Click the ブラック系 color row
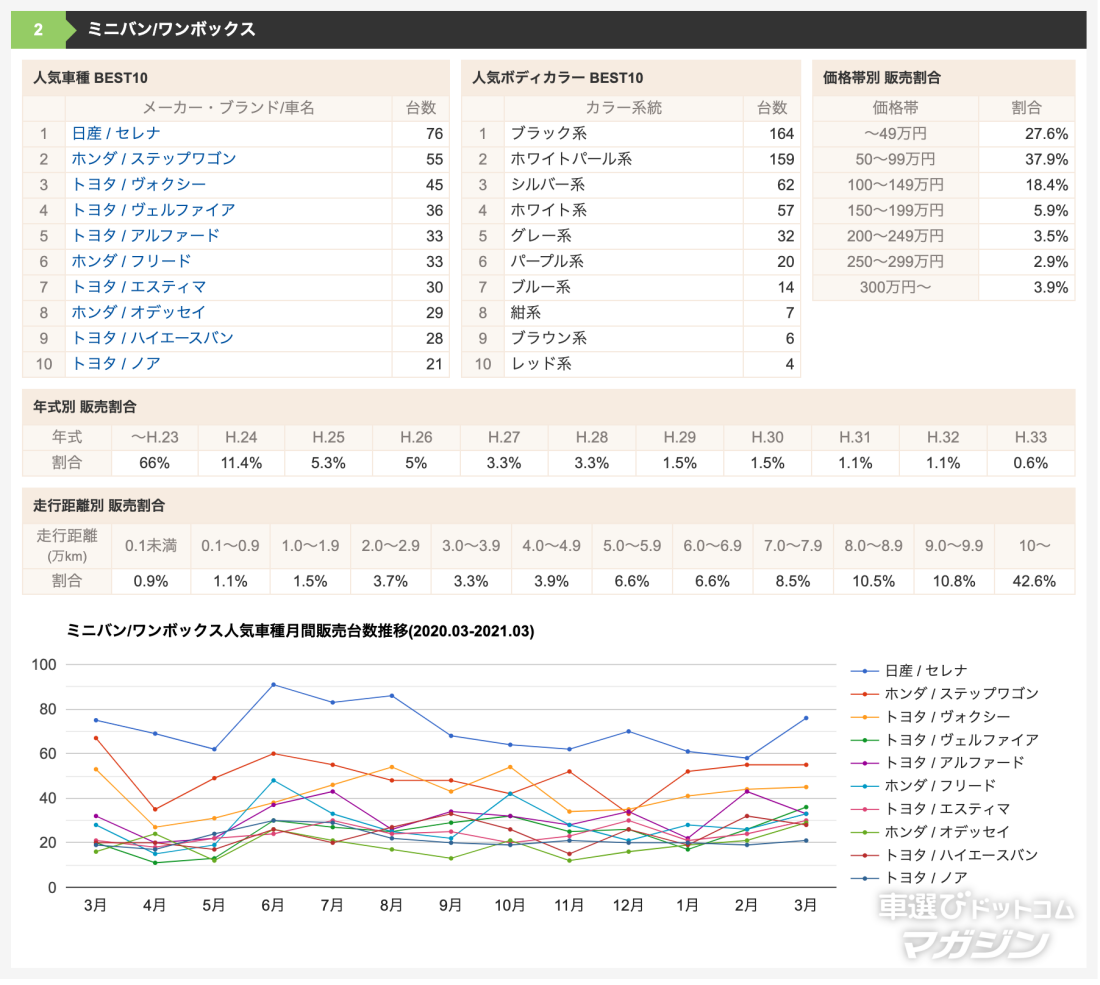Viewport: 1100px width, 985px height. pos(631,133)
